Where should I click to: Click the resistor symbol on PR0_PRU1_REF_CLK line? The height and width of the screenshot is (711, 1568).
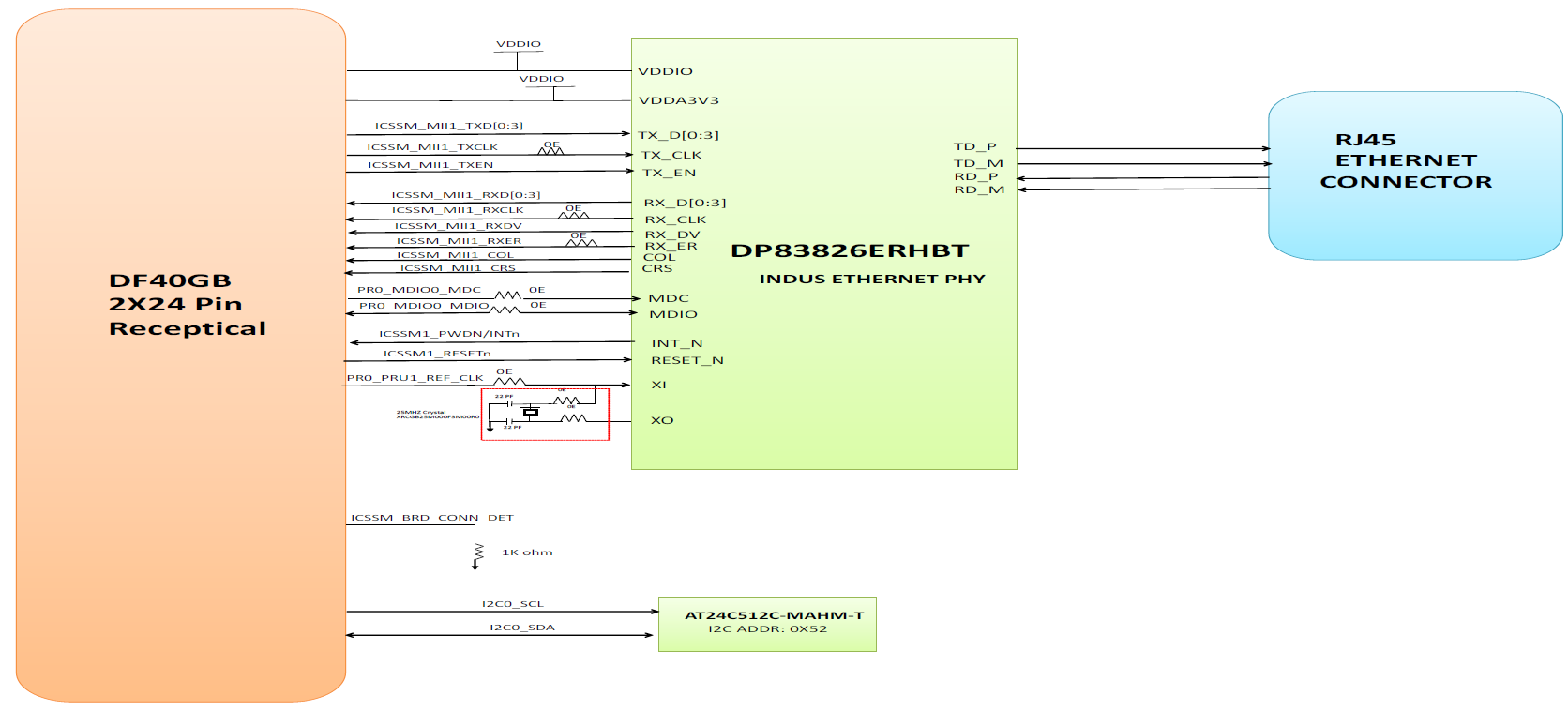(x=510, y=382)
